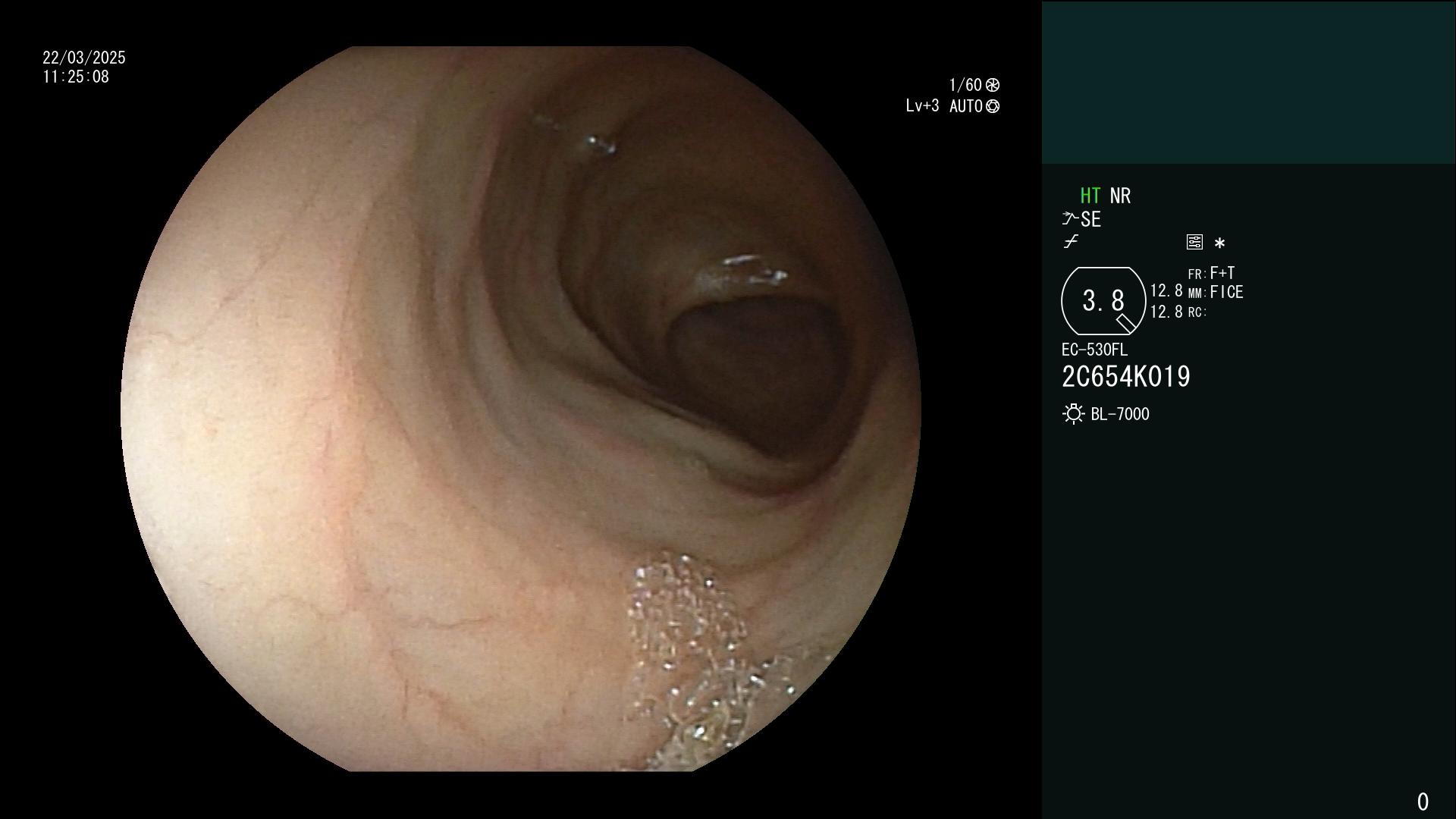Click the 1/60 shutter value
This screenshot has width=1456, height=819.
click(965, 85)
